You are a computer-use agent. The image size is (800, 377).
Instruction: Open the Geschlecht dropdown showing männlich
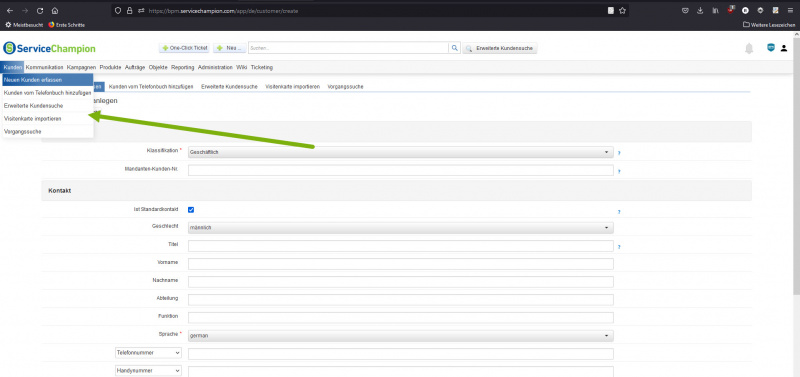point(401,228)
